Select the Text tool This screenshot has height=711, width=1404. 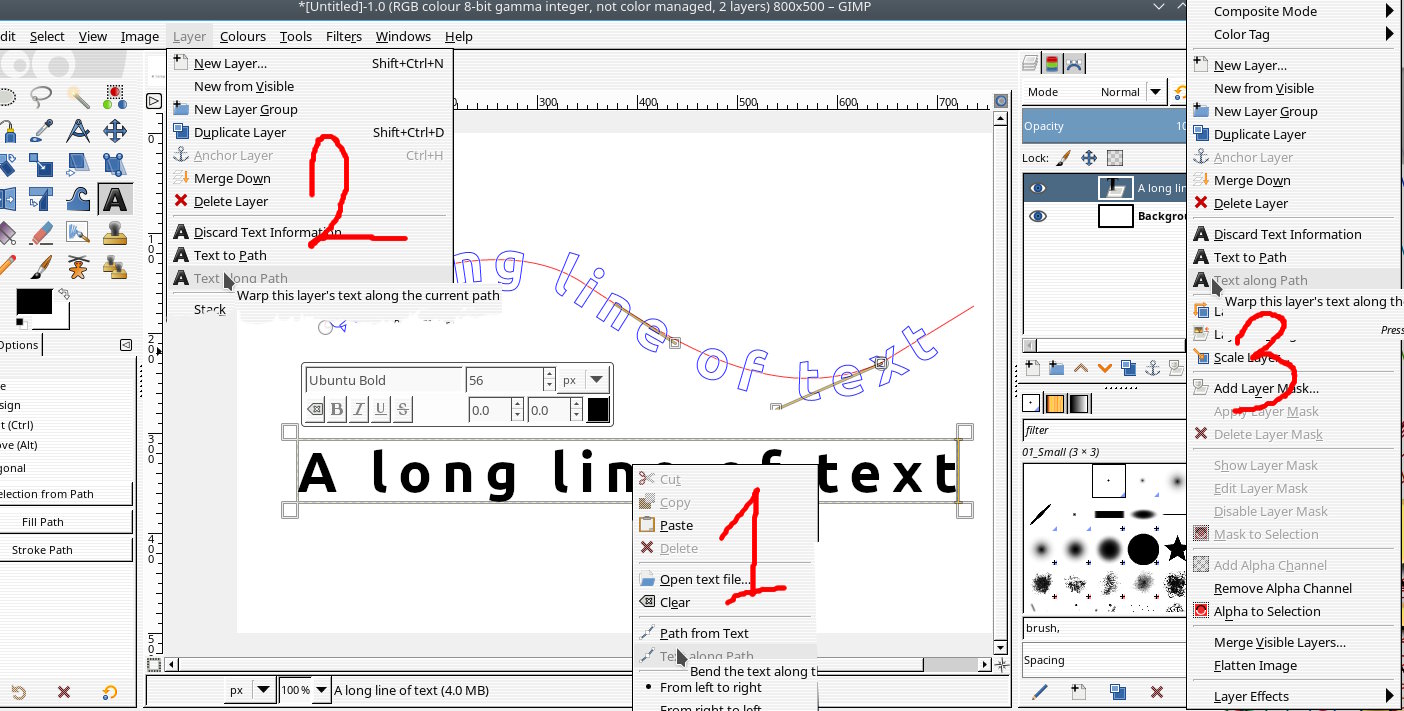[x=115, y=199]
